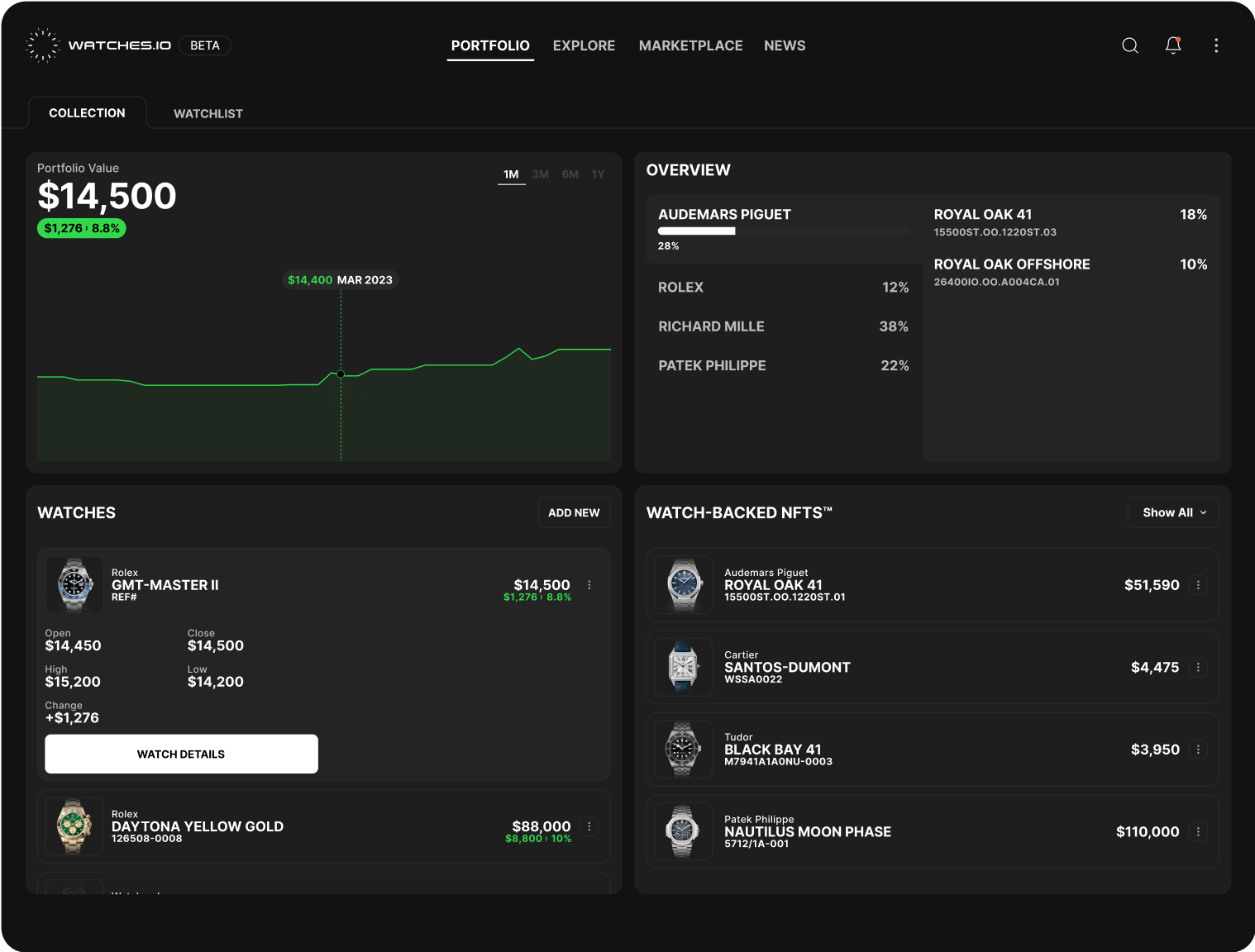
Task: Open GMT-Master II three-dot options
Action: tap(589, 585)
